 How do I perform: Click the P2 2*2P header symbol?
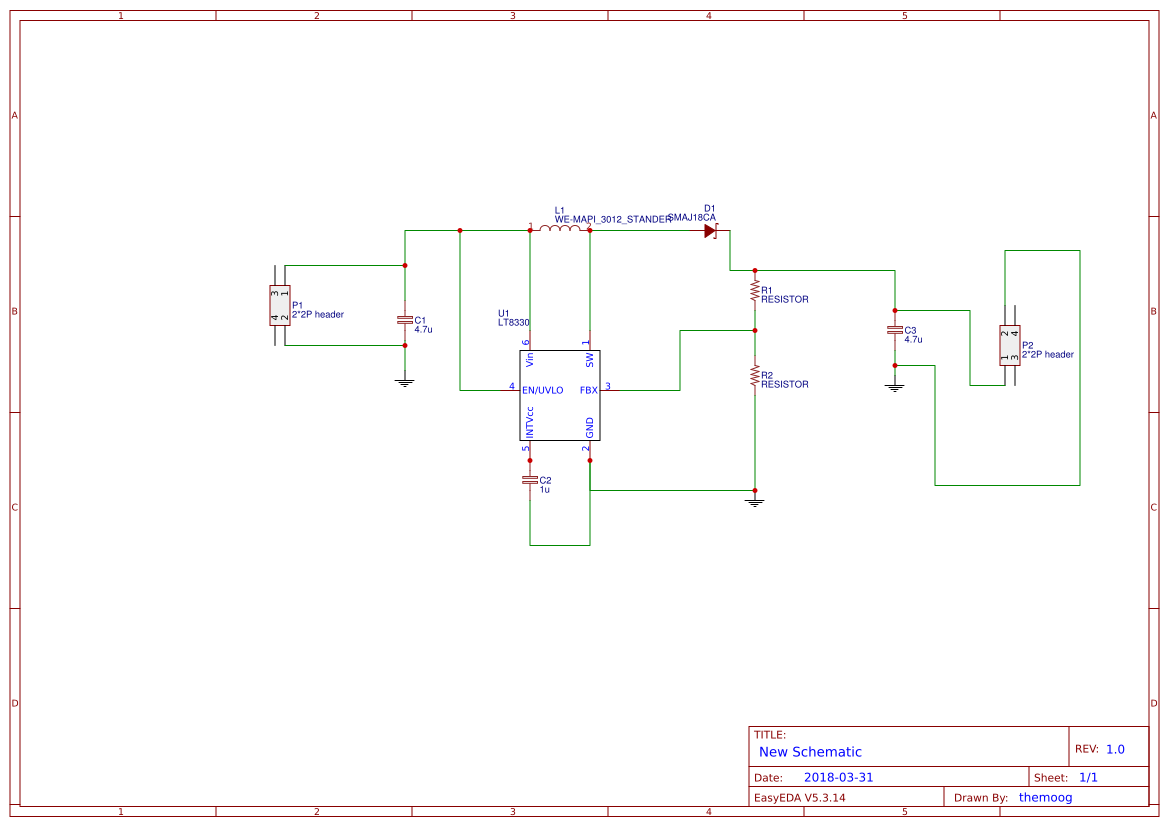[1008, 345]
